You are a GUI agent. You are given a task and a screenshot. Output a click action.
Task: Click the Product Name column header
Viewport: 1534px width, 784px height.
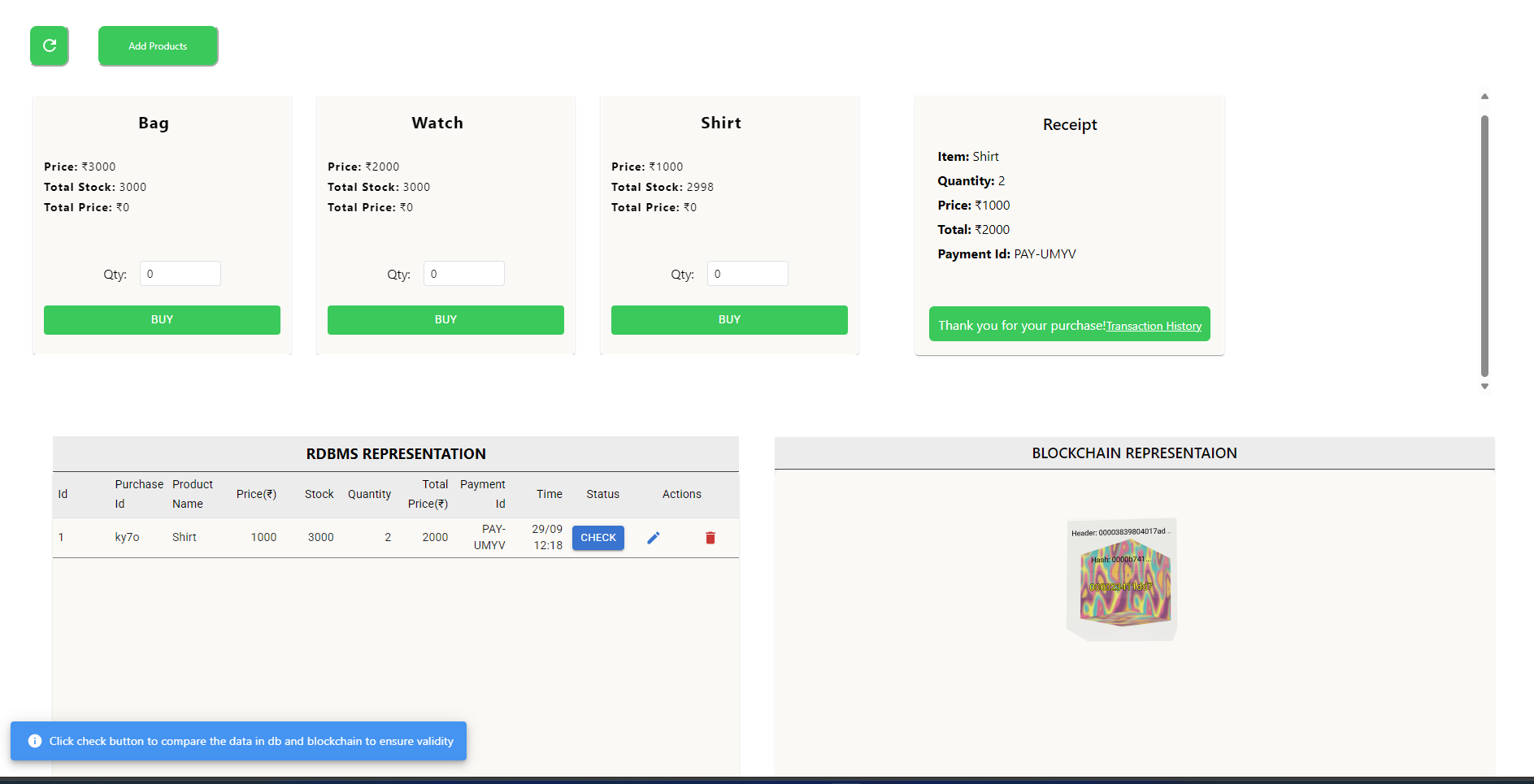(x=192, y=494)
